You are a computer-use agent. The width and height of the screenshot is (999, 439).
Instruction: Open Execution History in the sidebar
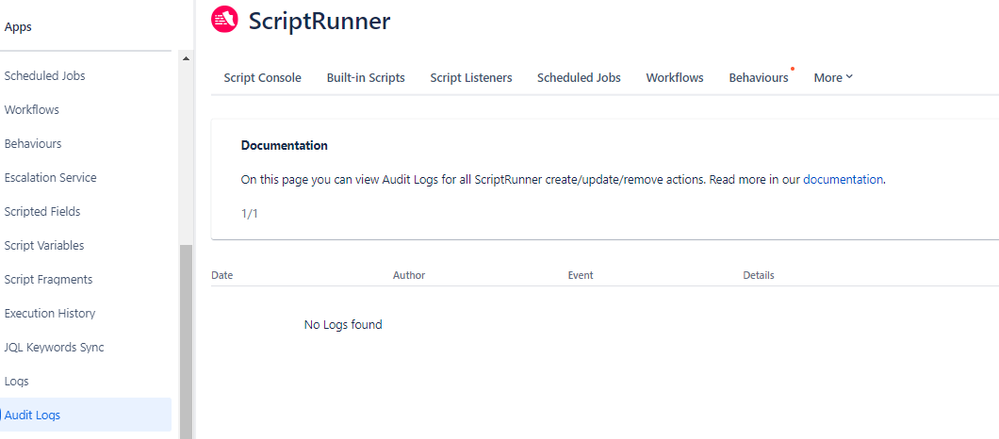50,313
